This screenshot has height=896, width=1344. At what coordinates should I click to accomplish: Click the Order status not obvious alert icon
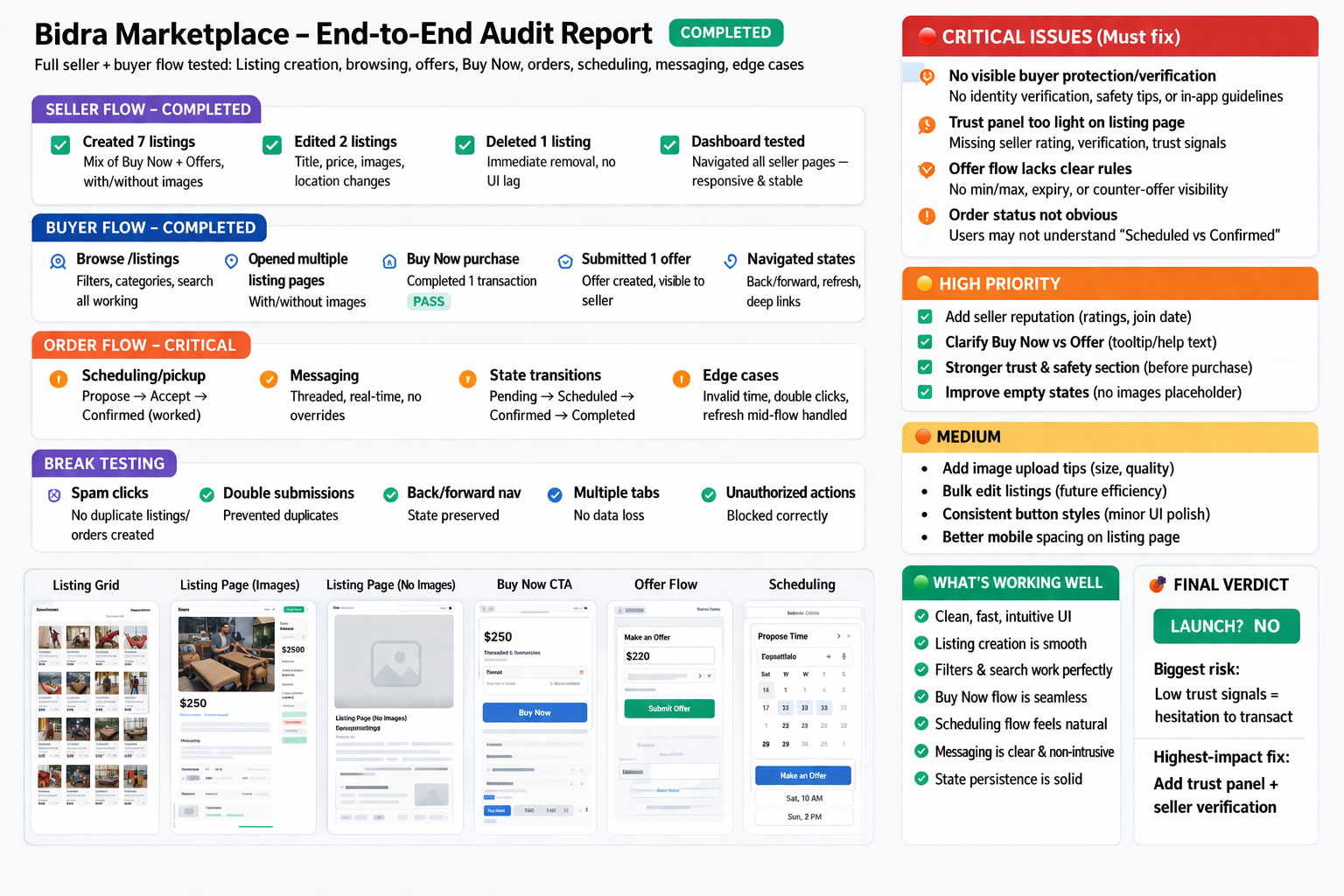[x=927, y=216]
